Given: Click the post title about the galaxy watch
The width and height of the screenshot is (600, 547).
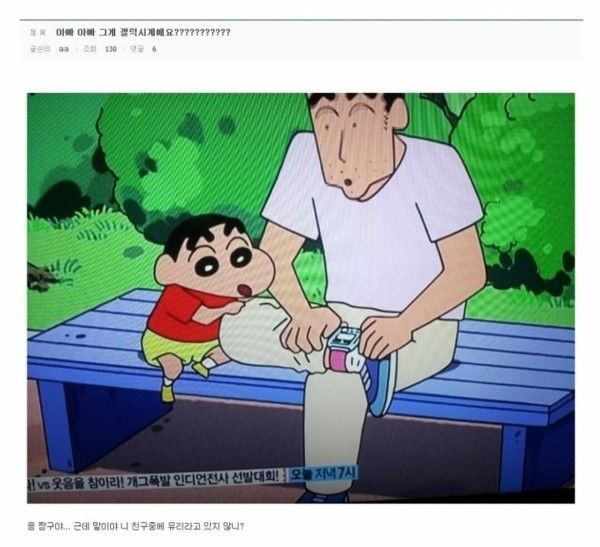Looking at the screenshot, I should [x=143, y=33].
